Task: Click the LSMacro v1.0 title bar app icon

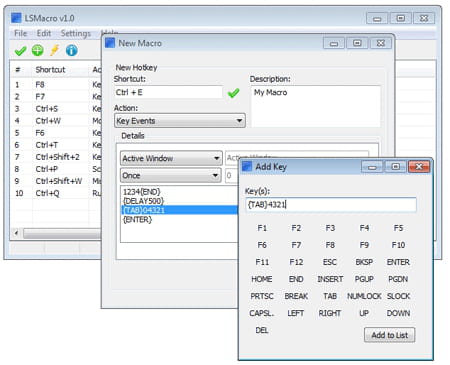Action: click(16, 18)
